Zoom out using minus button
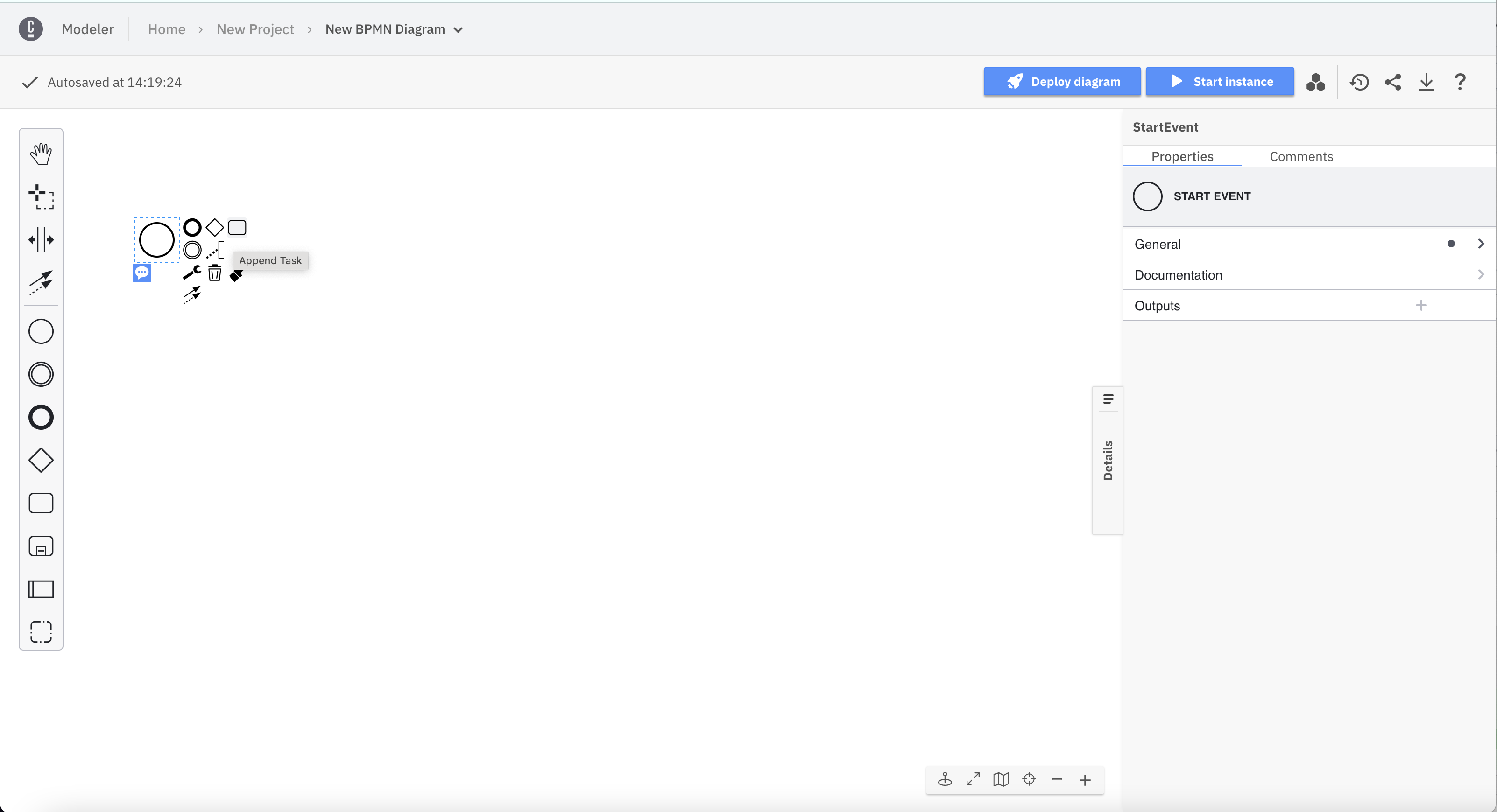The height and width of the screenshot is (812, 1497). [1057, 779]
